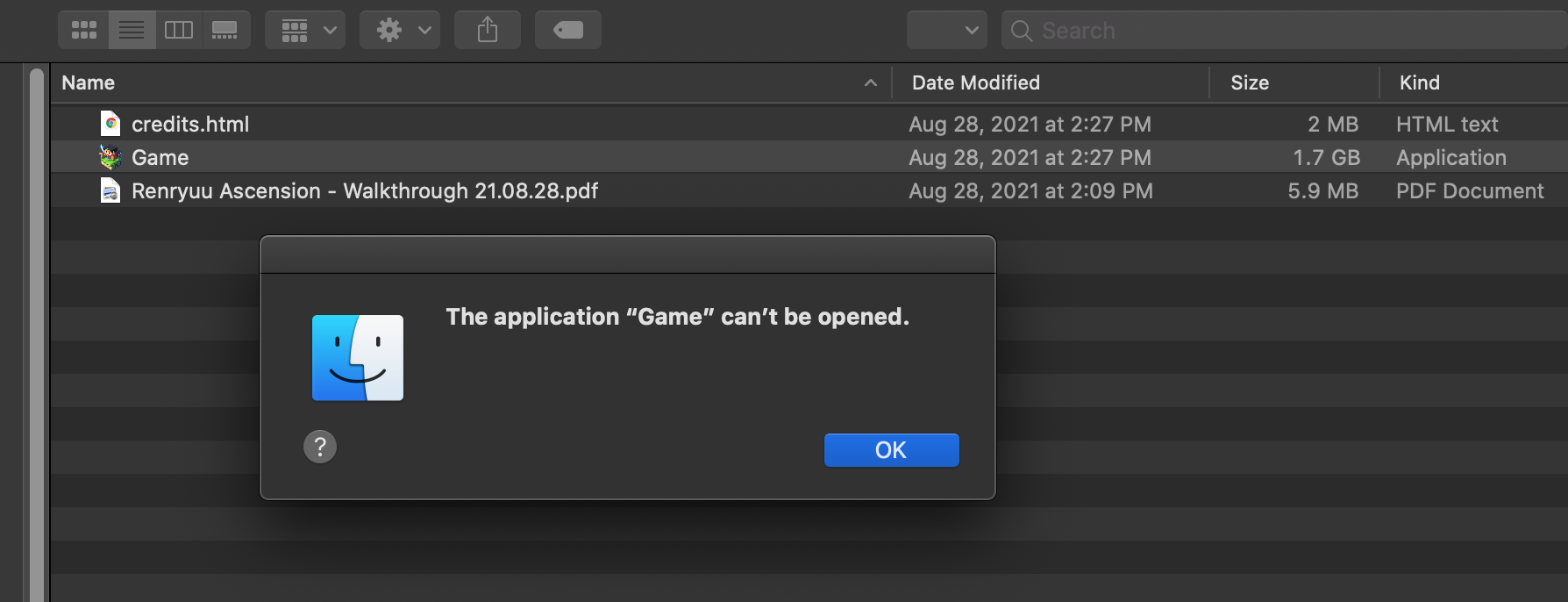Dismiss the dialog with OK
This screenshot has width=1568, height=602.
click(x=891, y=450)
